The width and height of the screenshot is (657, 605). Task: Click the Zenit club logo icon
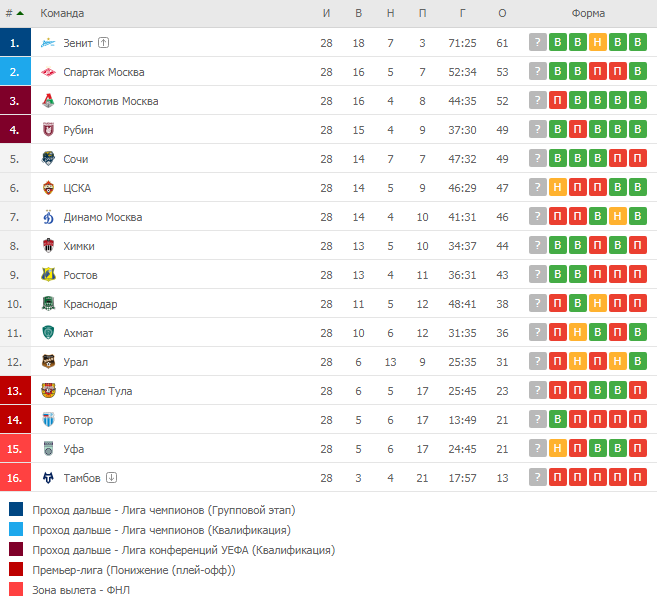(48, 43)
